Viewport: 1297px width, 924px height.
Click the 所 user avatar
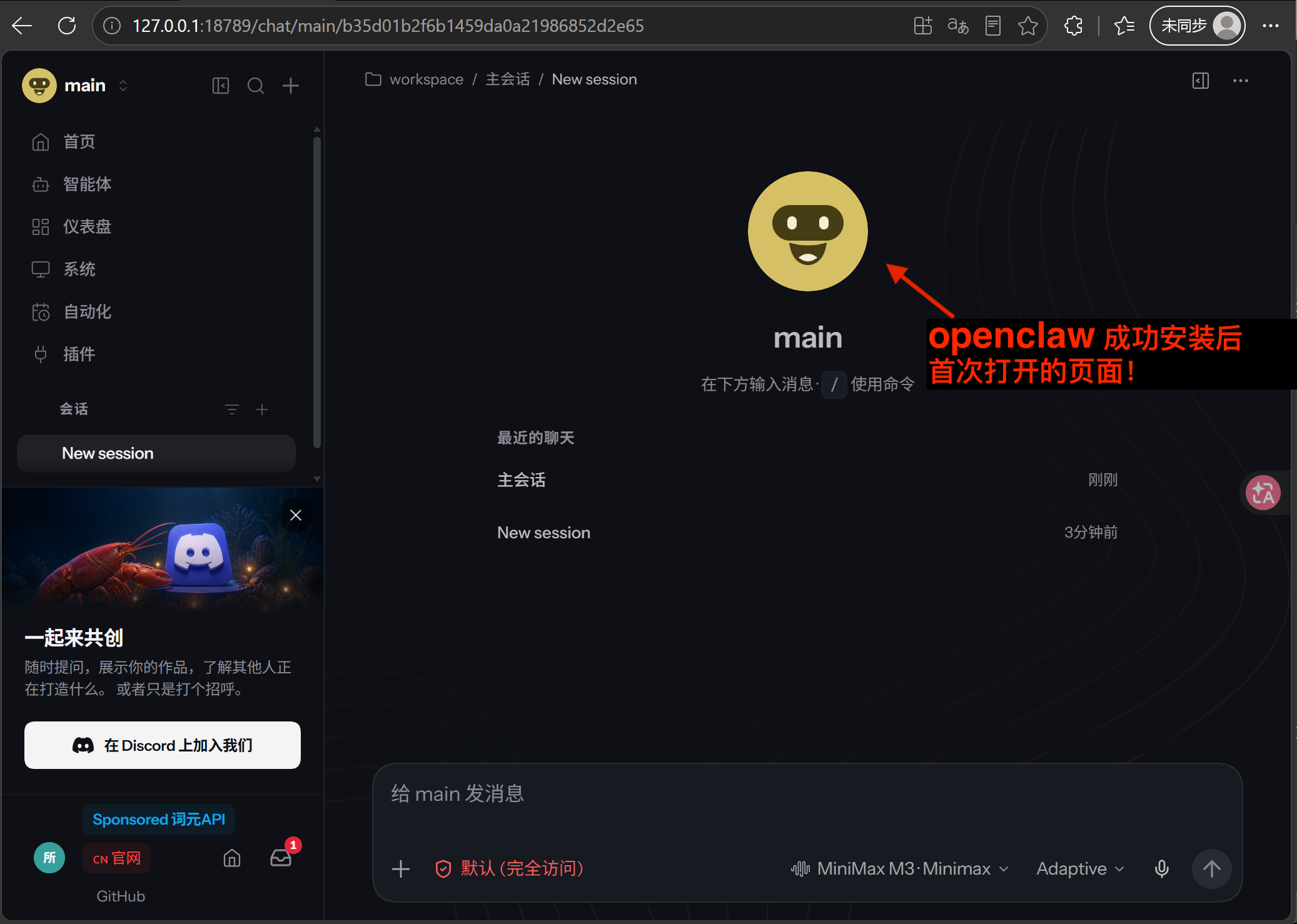[49, 858]
